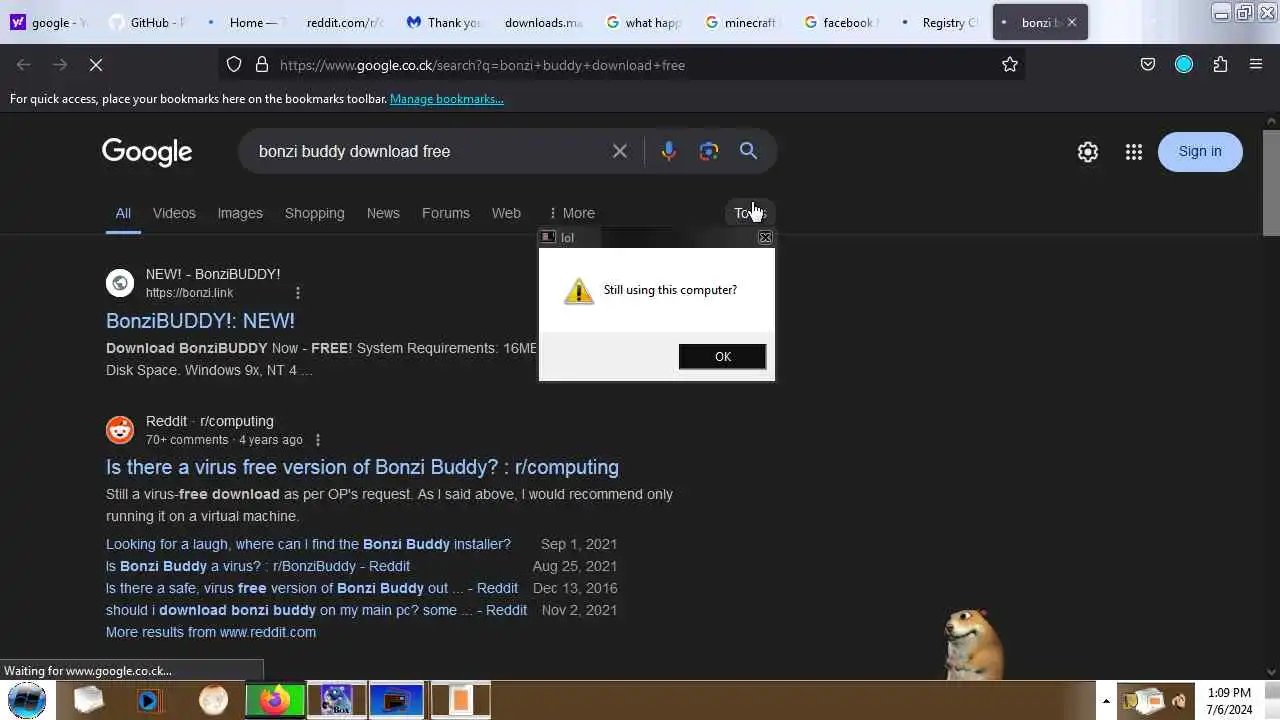
Task: Click the page vertical scrollbar thumb
Action: click(x=1271, y=183)
